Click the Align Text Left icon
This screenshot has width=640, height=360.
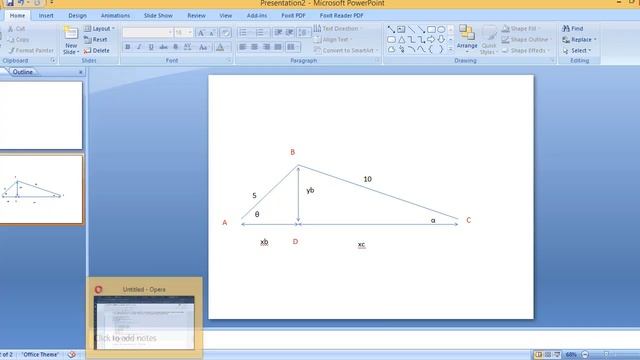pyautogui.click(x=242, y=47)
